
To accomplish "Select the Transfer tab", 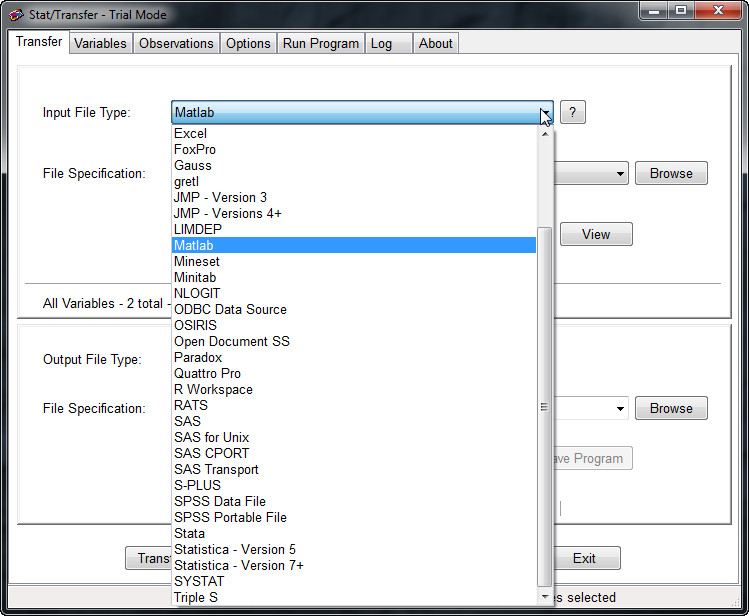I will 39,42.
